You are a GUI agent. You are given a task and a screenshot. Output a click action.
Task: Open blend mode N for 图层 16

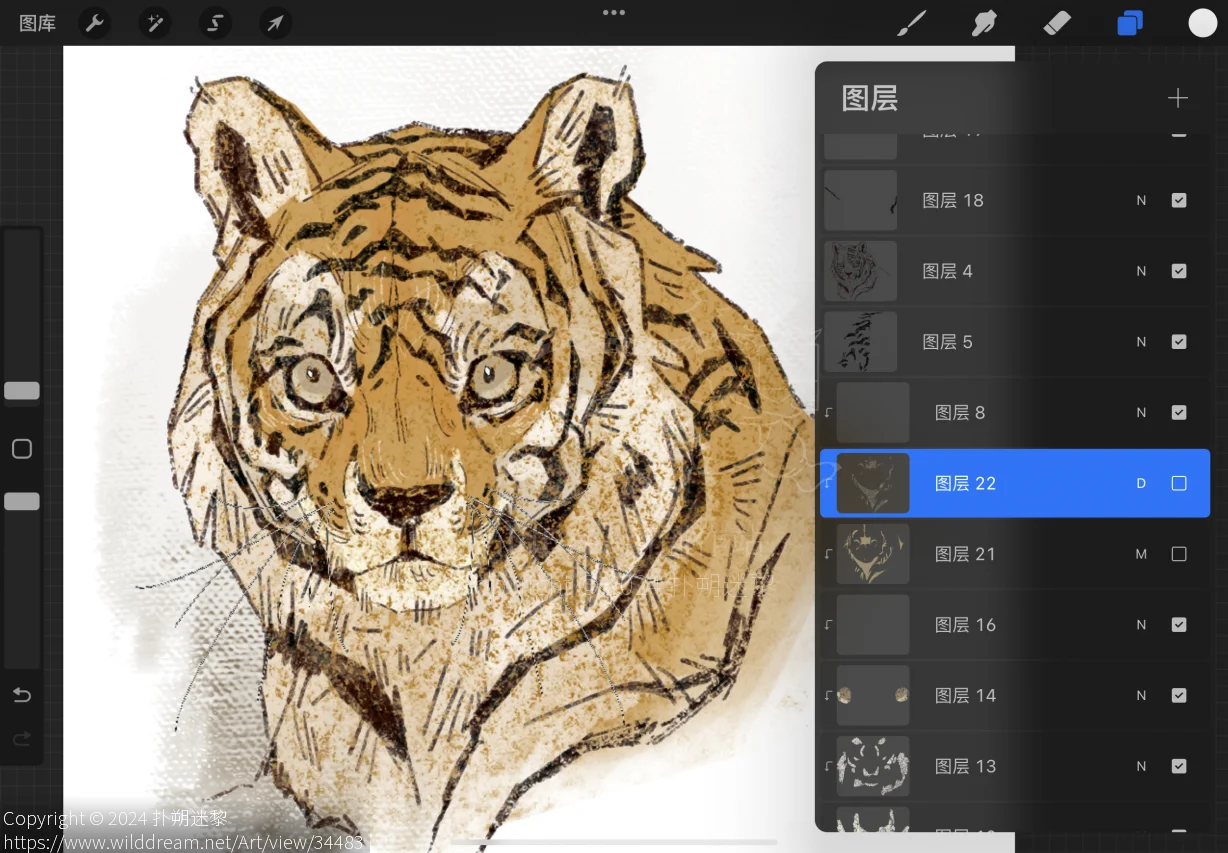coord(1141,625)
